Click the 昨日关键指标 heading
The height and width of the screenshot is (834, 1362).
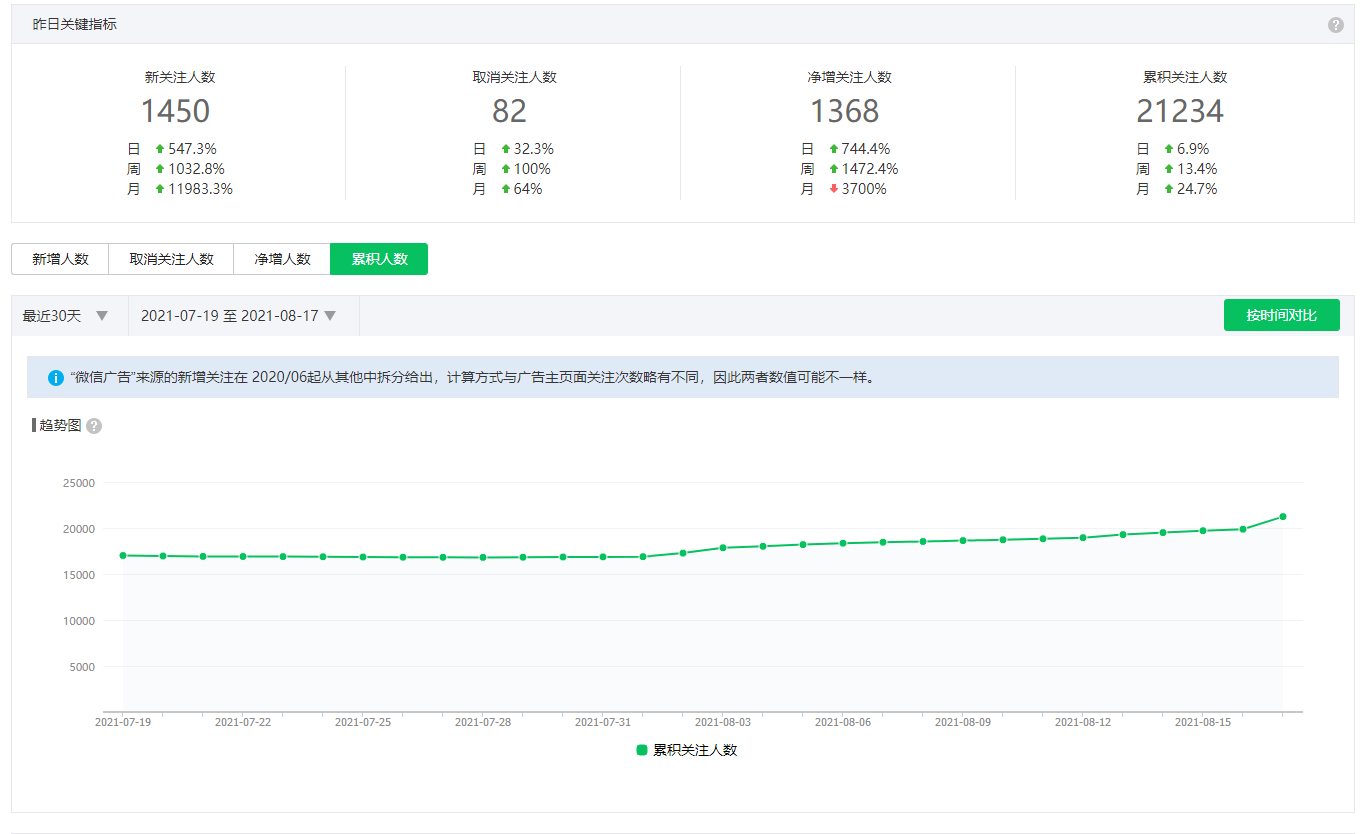click(x=75, y=24)
